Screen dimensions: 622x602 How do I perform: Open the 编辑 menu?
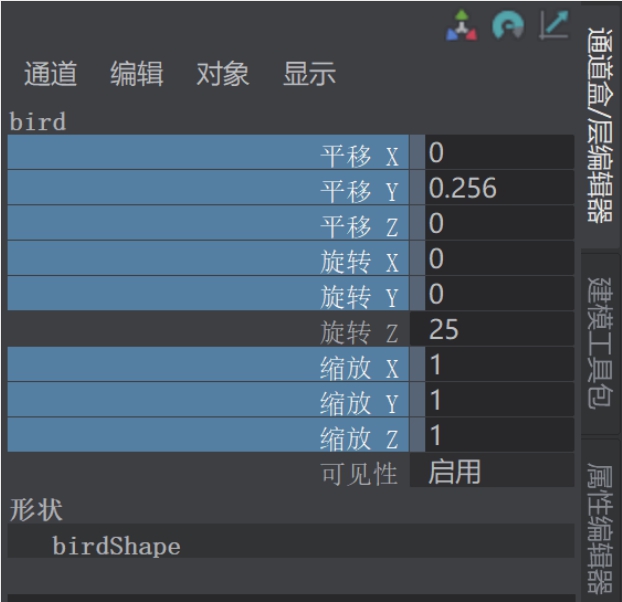pyautogui.click(x=137, y=74)
